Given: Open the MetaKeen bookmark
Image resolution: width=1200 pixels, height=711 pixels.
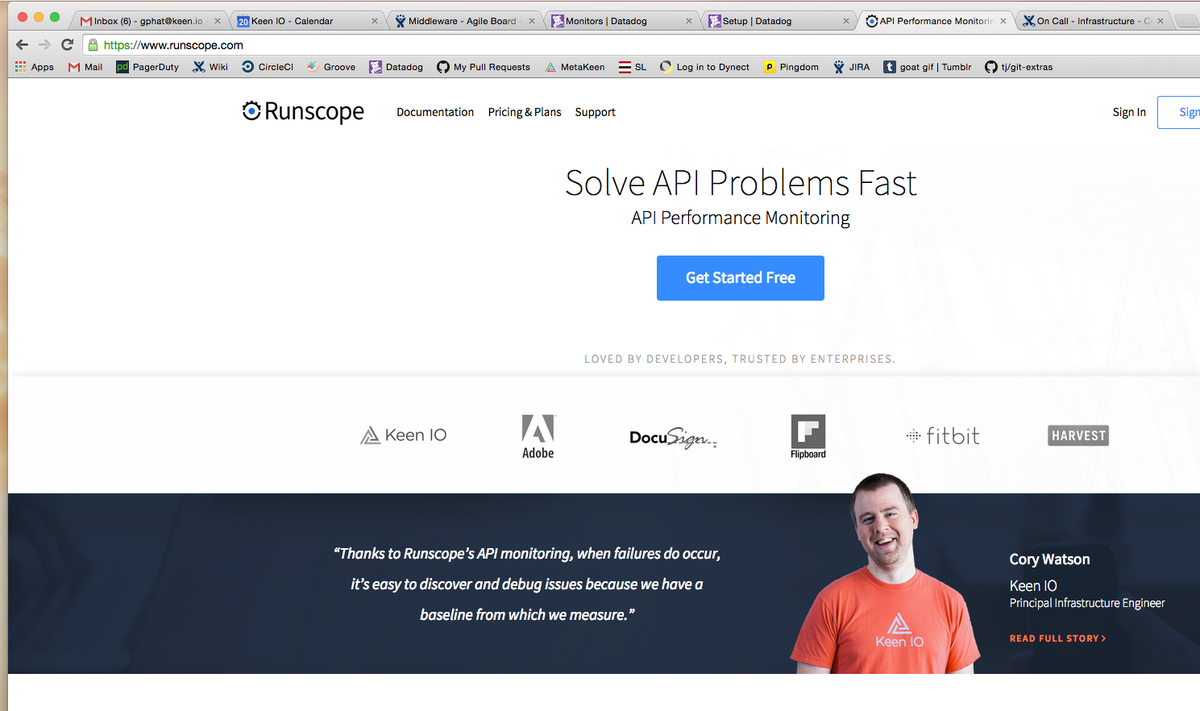Looking at the screenshot, I should 575,67.
